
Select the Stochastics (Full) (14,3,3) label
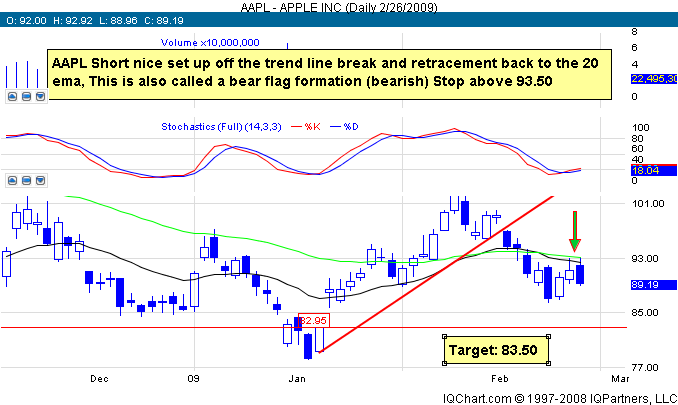[x=221, y=127]
